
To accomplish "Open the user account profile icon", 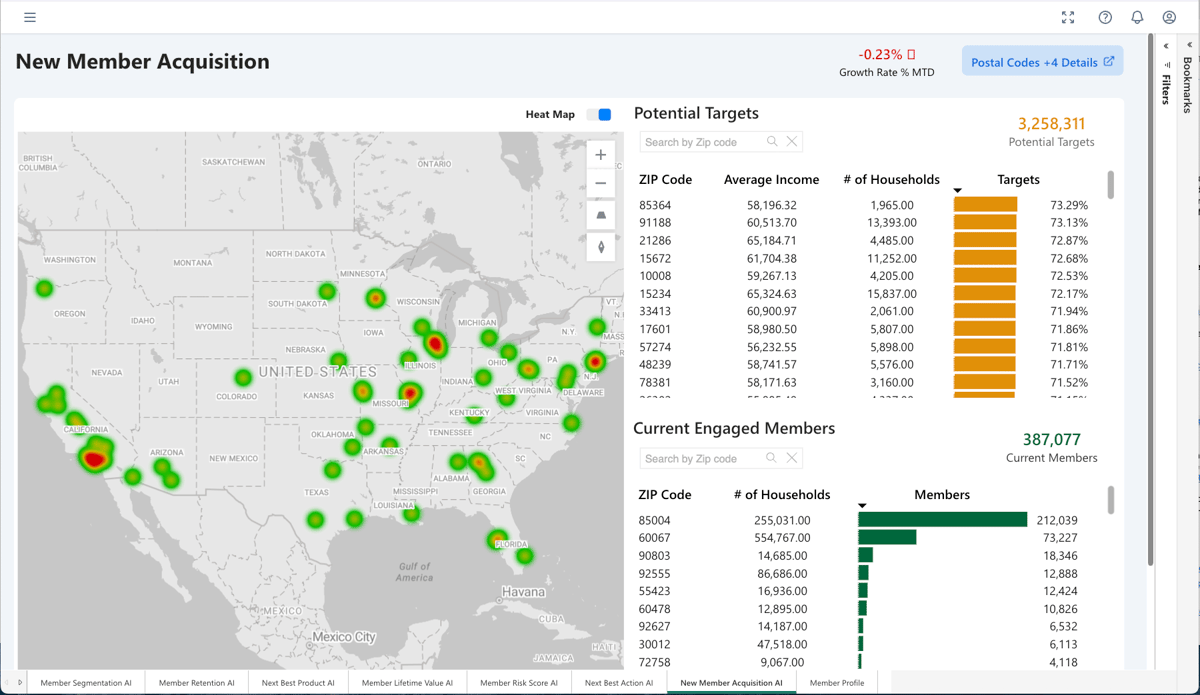I will coord(1169,17).
